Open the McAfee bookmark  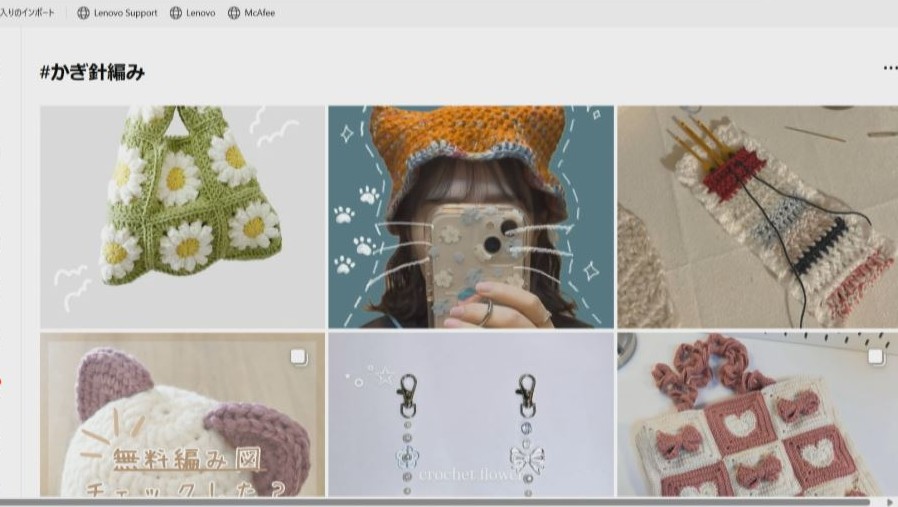pyautogui.click(x=251, y=13)
